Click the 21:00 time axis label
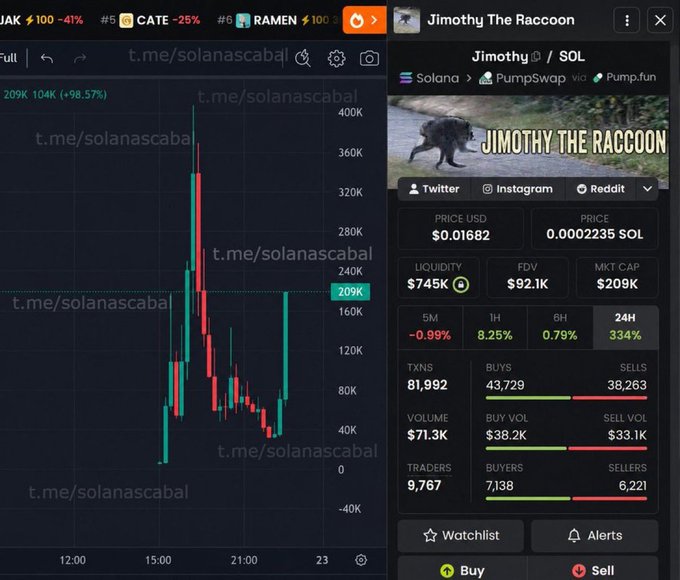This screenshot has width=680, height=580. coord(244,560)
